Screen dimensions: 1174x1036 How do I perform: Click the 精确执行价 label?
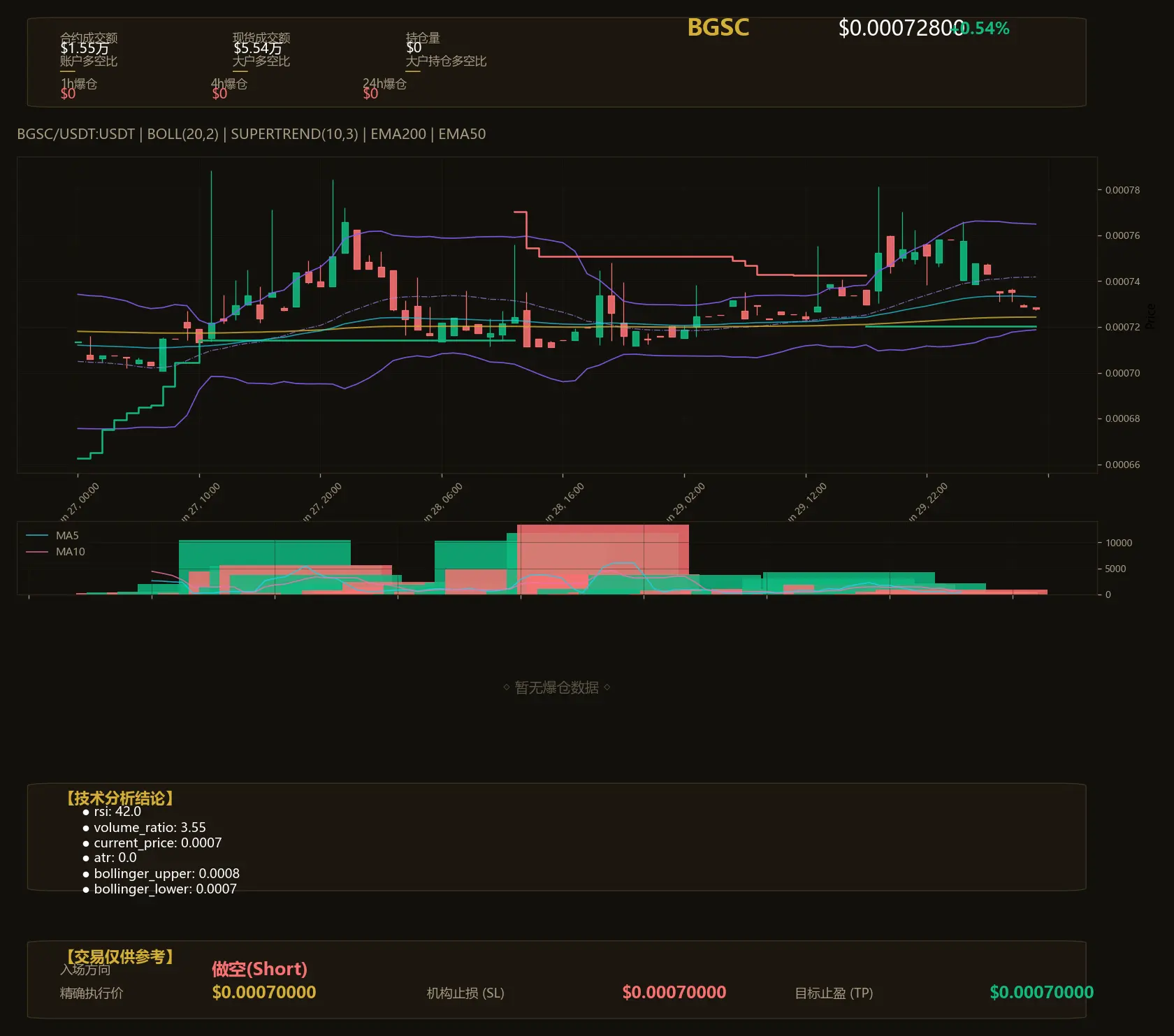(92, 993)
